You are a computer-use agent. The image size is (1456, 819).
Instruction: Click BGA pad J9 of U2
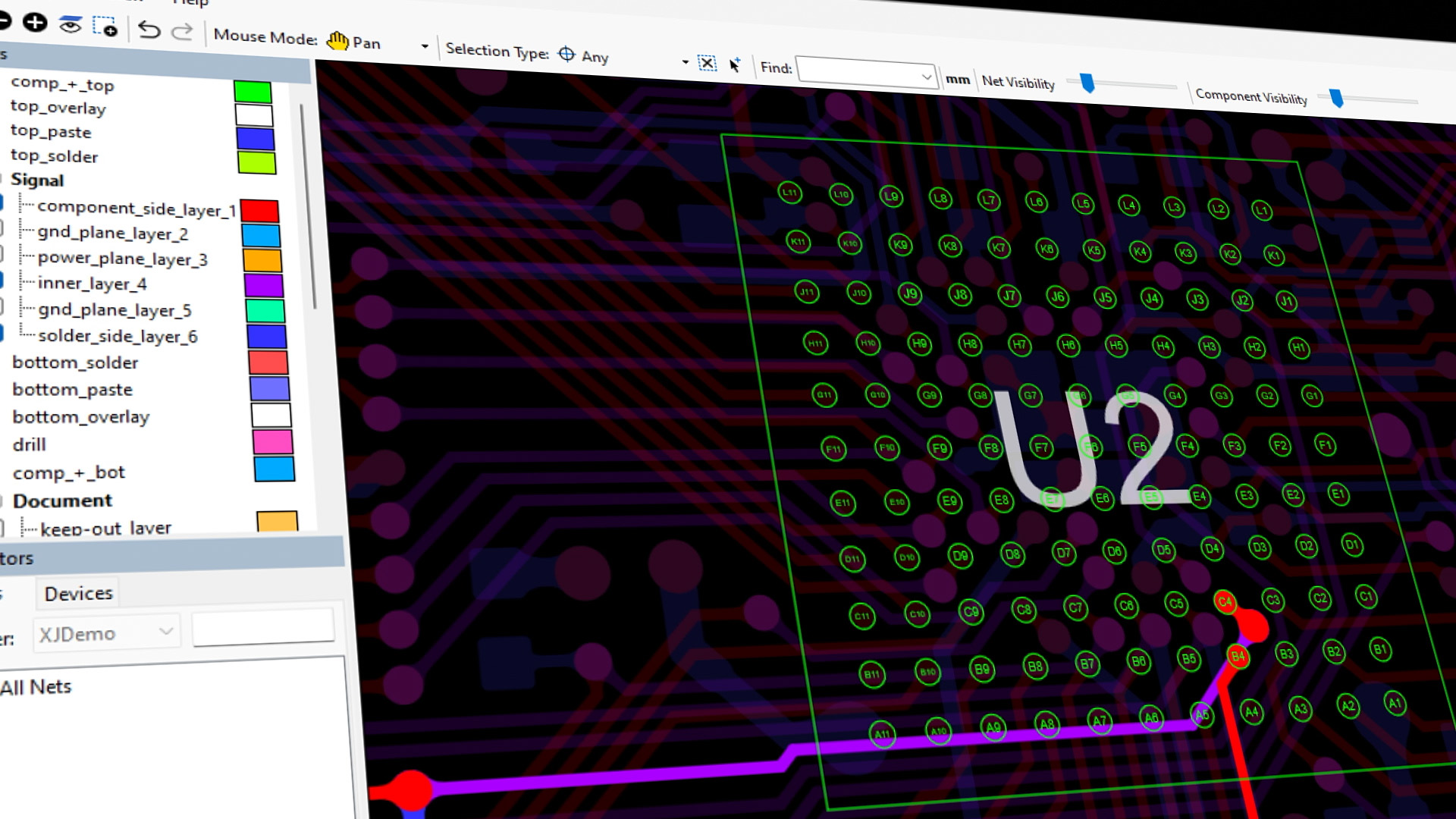910,293
